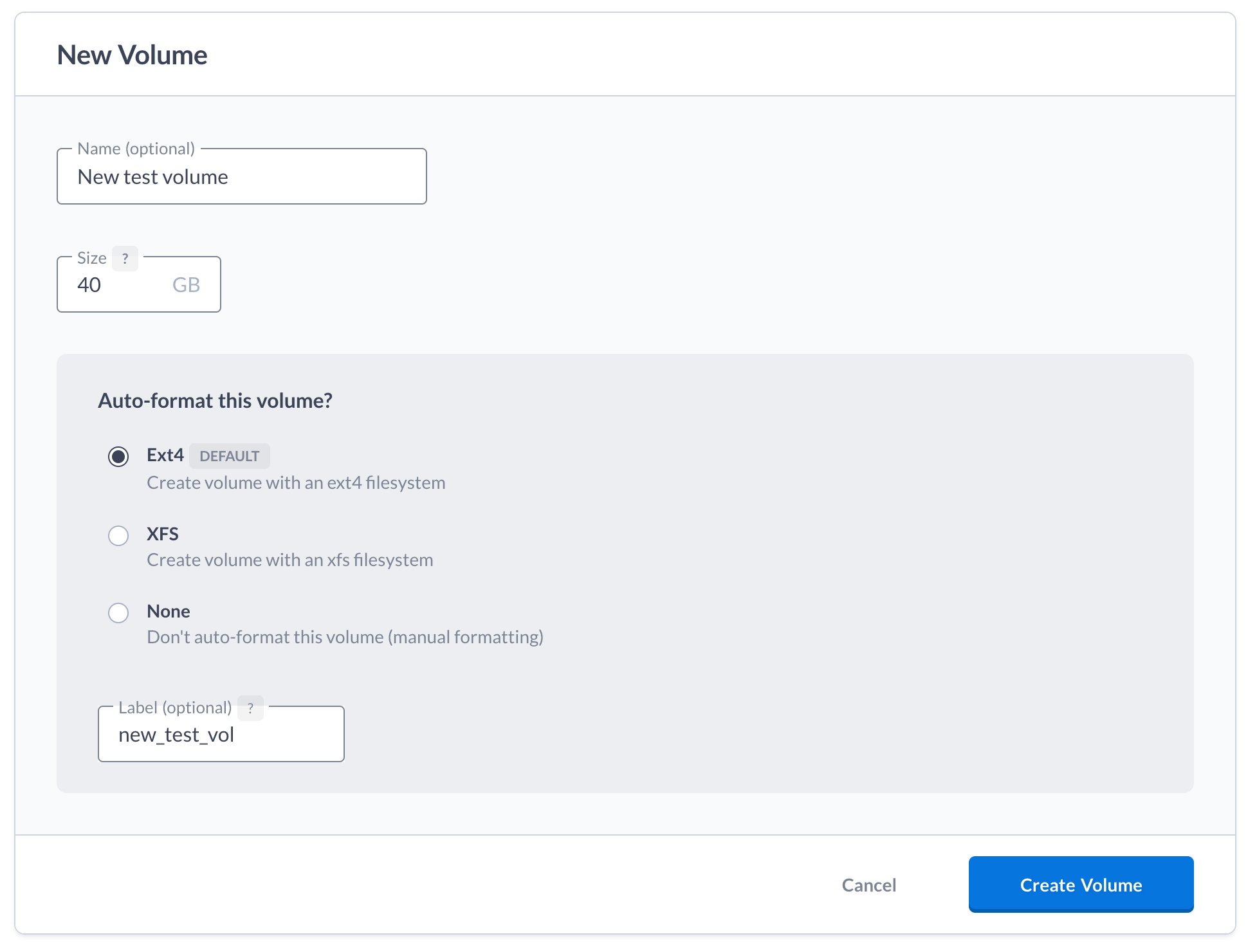This screenshot has height=952, width=1257.
Task: Click the Cancel button
Action: (x=868, y=885)
